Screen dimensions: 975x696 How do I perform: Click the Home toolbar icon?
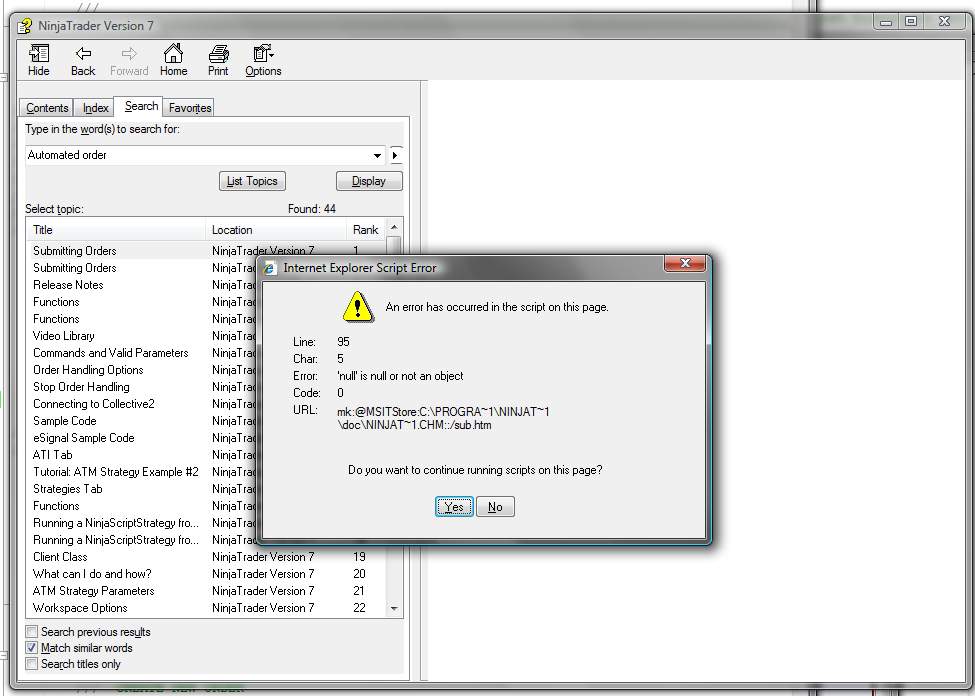(173, 60)
